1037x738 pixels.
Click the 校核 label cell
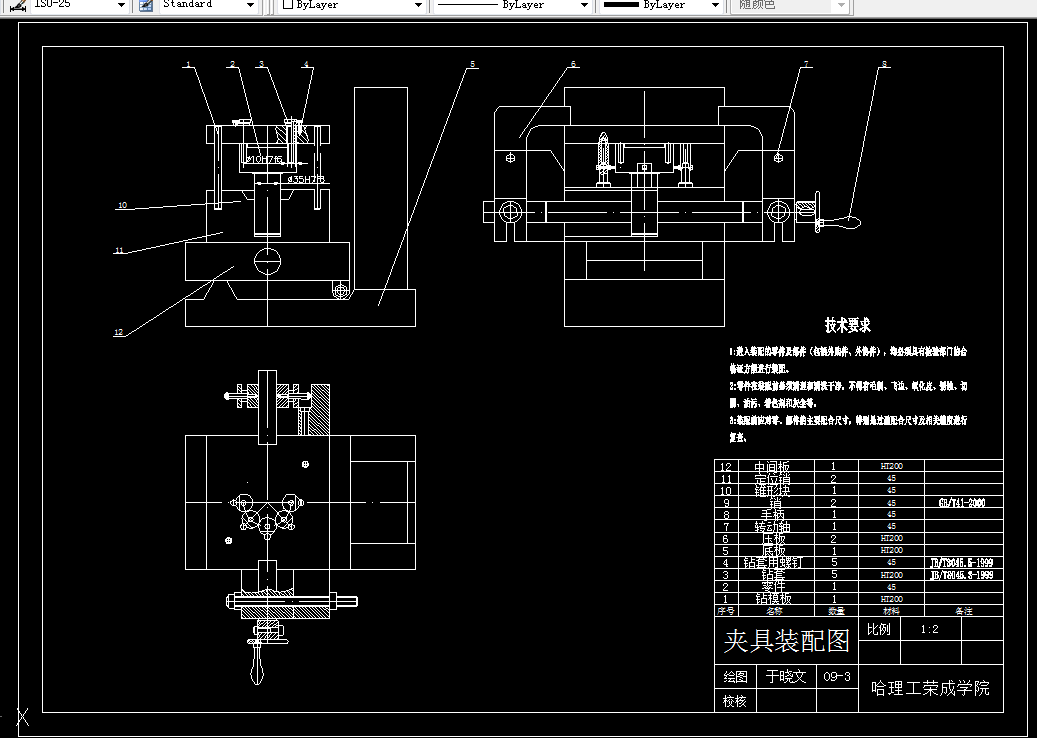(735, 701)
